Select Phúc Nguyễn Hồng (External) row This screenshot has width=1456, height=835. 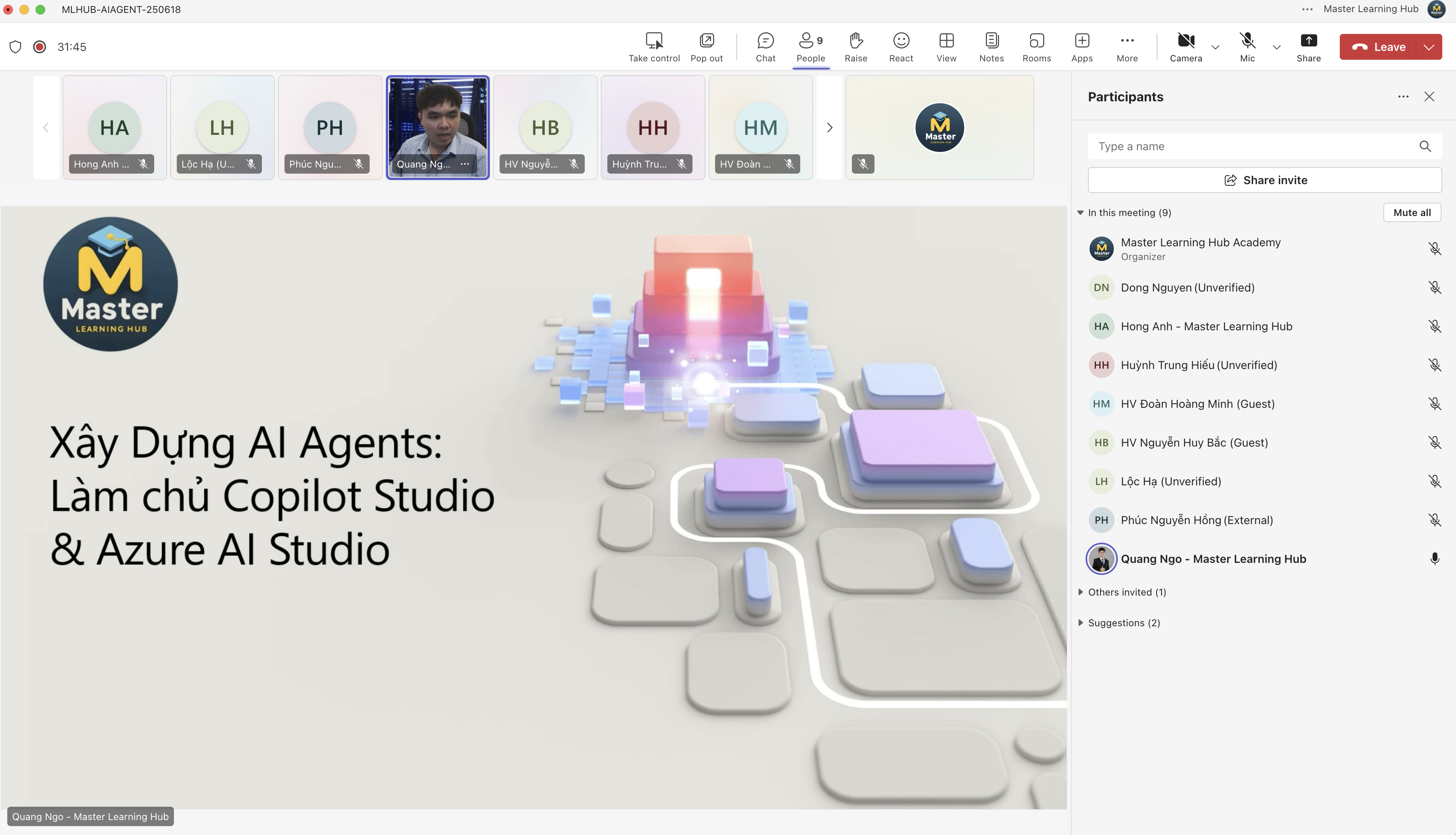(x=1265, y=520)
